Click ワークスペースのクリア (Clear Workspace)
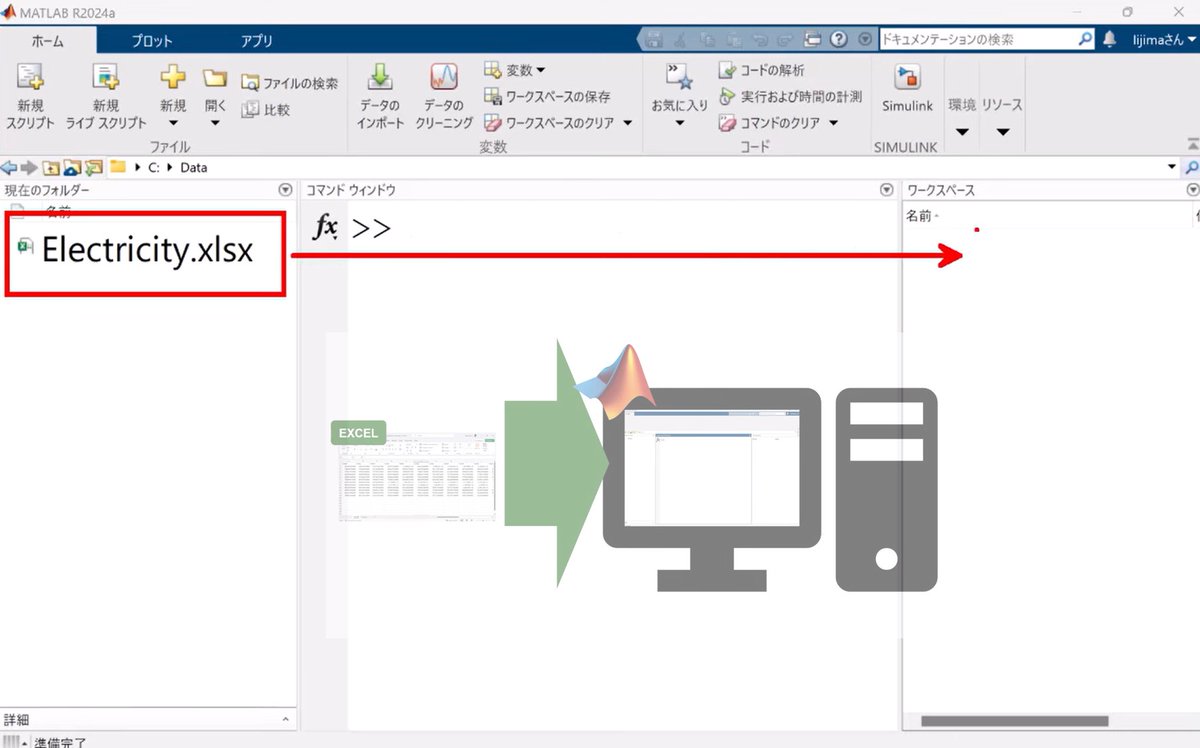Viewport: 1200px width, 748px height. pyautogui.click(x=551, y=123)
